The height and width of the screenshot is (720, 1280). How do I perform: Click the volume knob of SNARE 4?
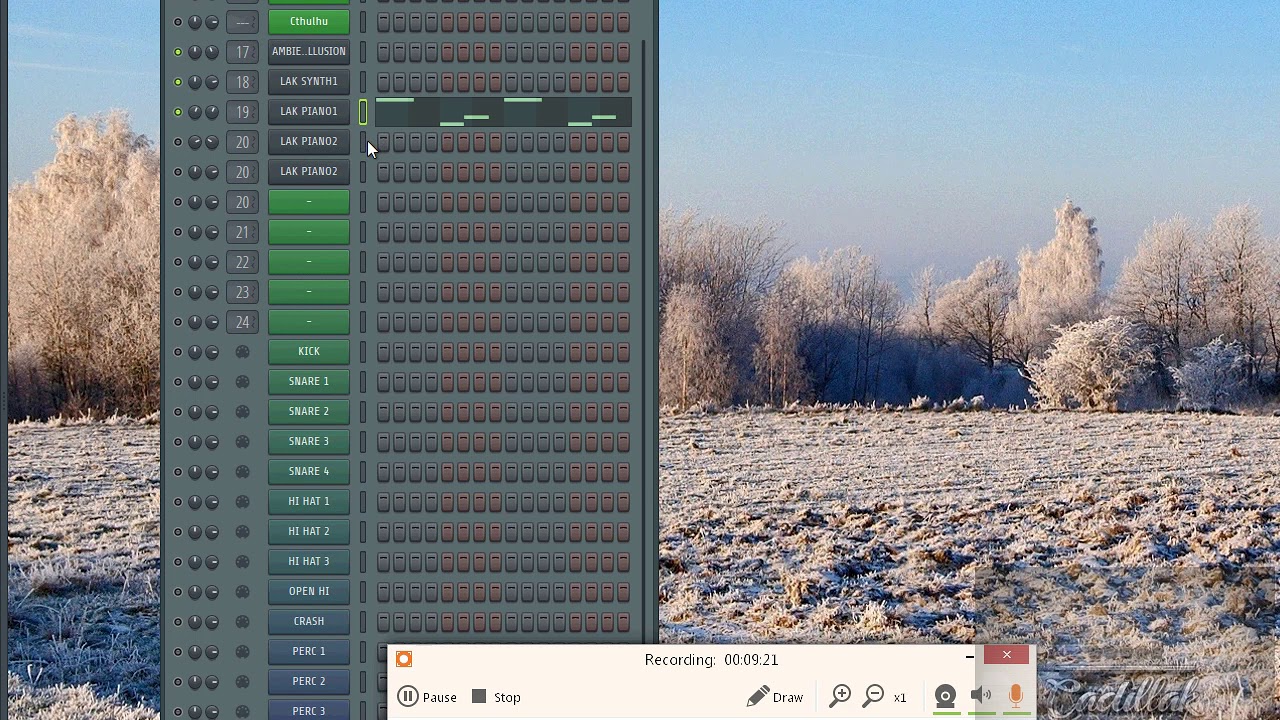click(212, 472)
